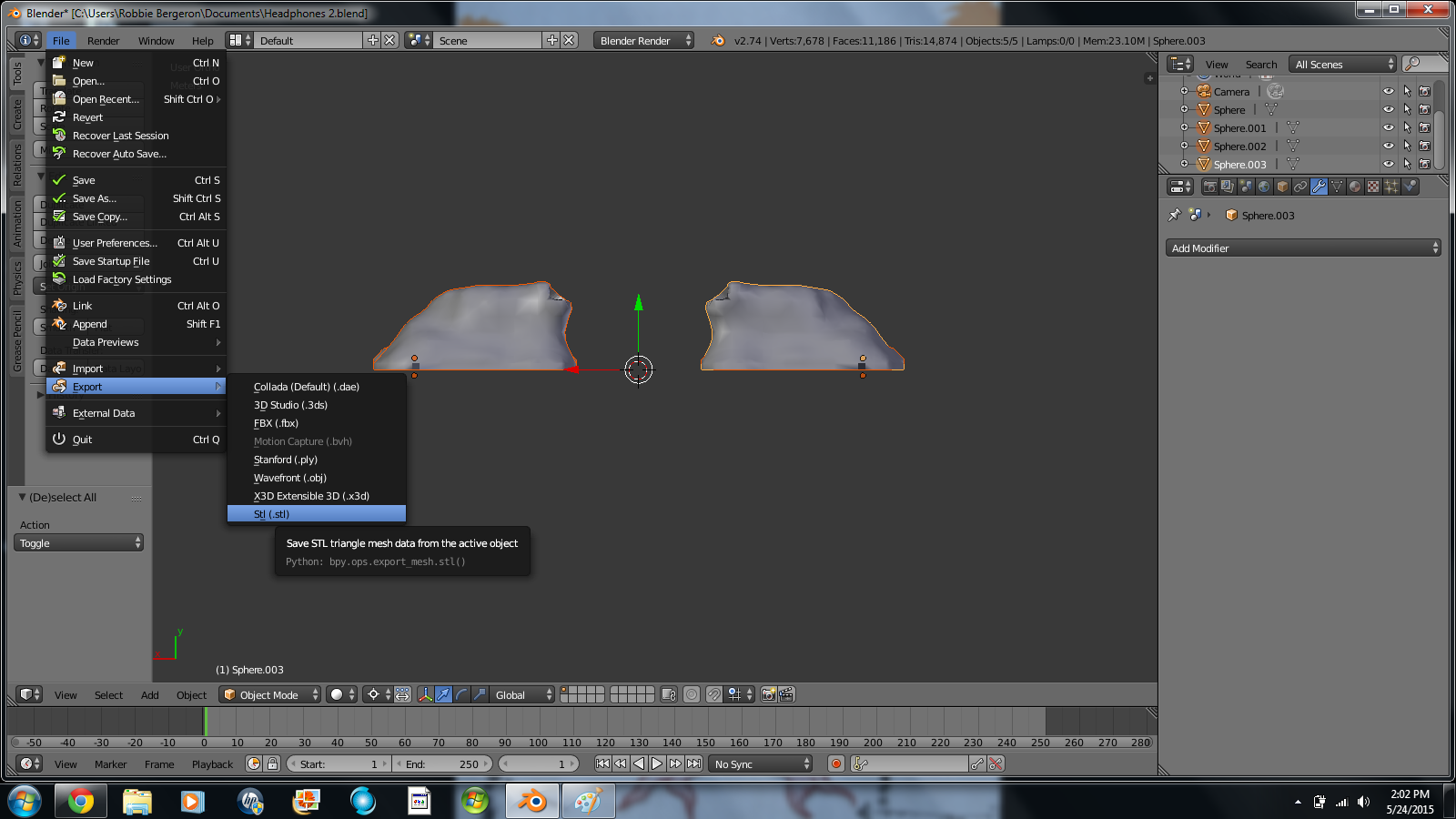Open Object properties cube tab
Screen dimensions: 1456x819
[x=1282, y=187]
